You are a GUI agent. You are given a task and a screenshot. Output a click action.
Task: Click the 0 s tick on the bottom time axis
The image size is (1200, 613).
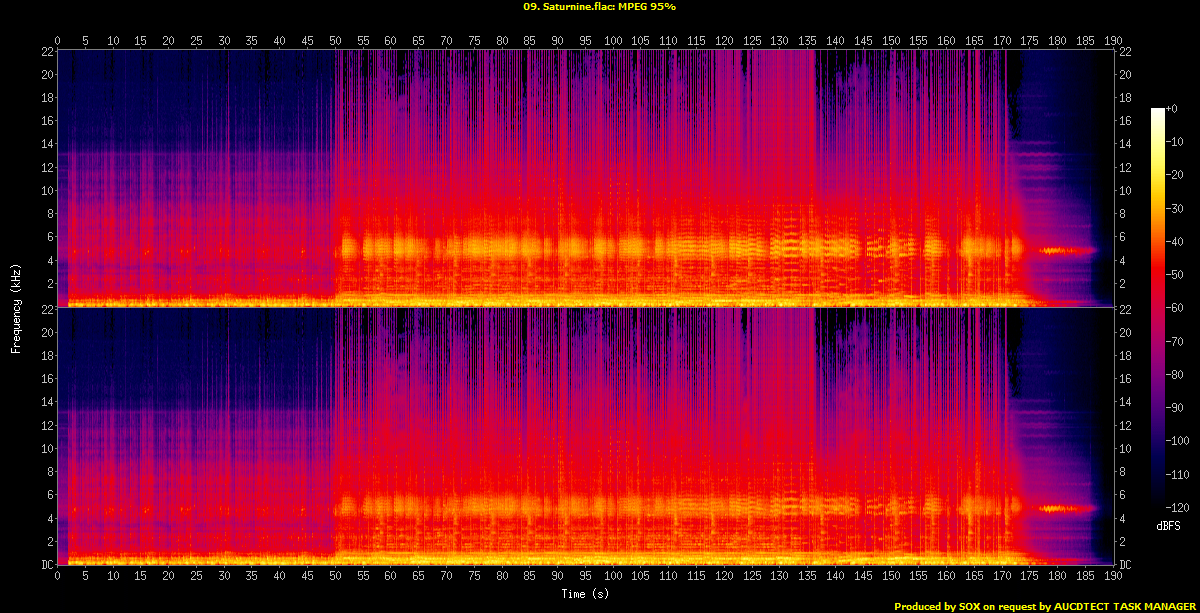58,575
